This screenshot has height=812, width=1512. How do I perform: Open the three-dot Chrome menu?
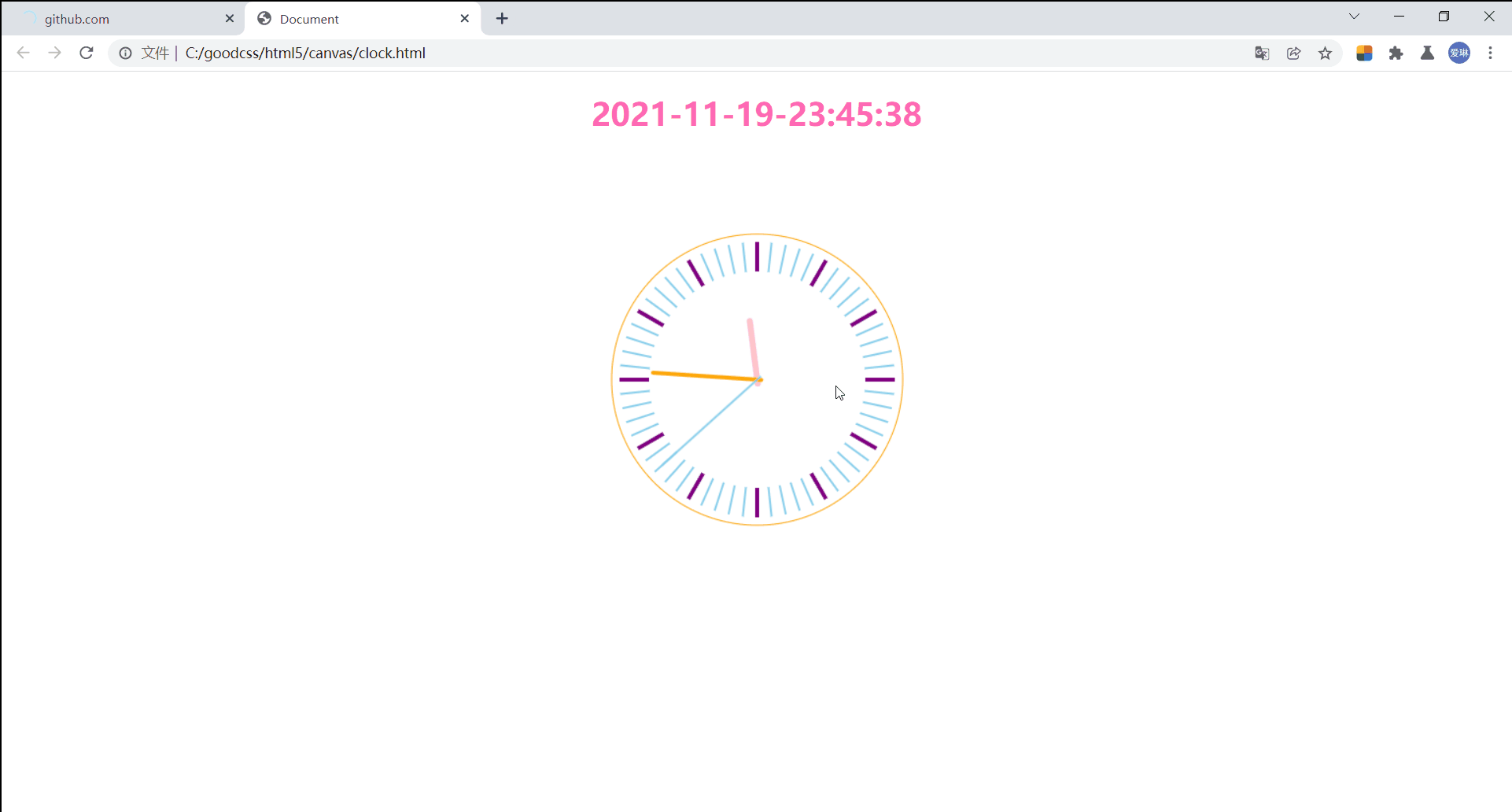tap(1492, 53)
